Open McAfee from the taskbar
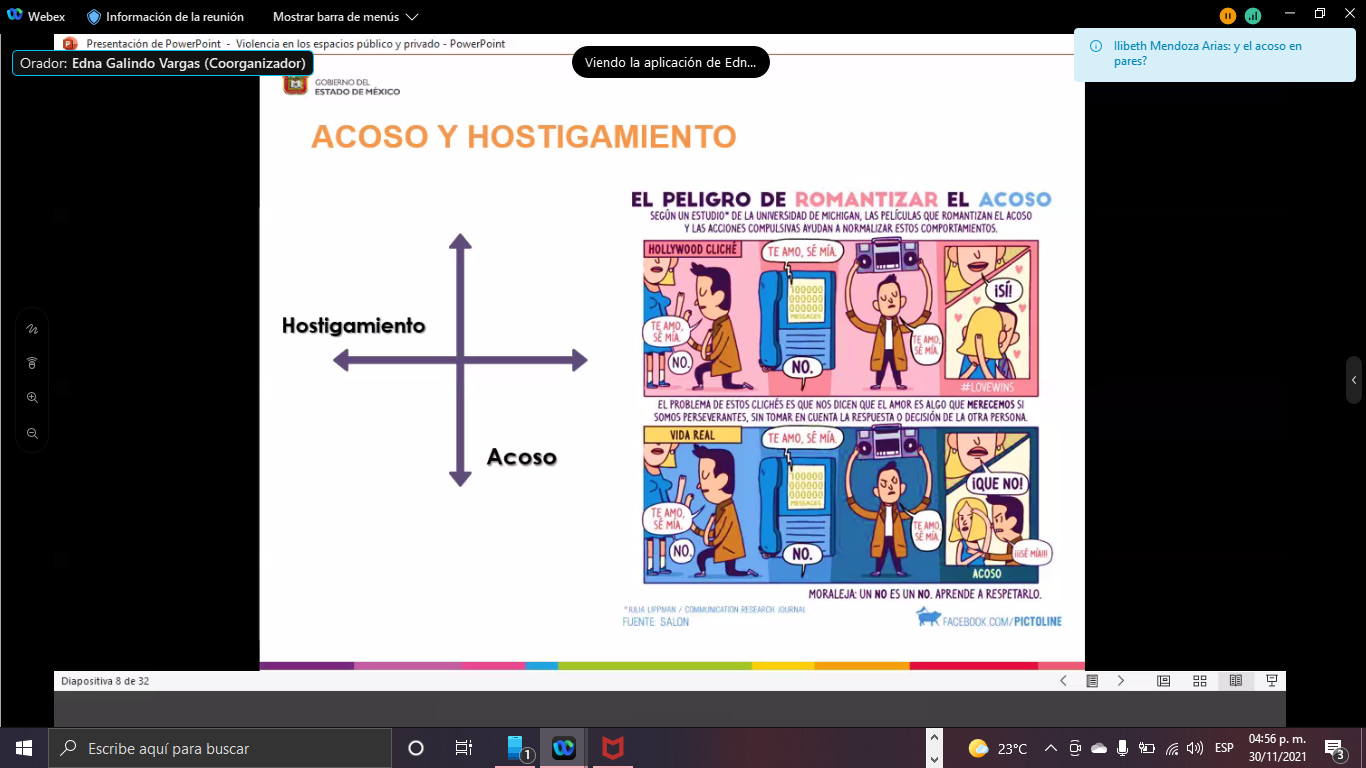This screenshot has width=1366, height=768. (612, 748)
